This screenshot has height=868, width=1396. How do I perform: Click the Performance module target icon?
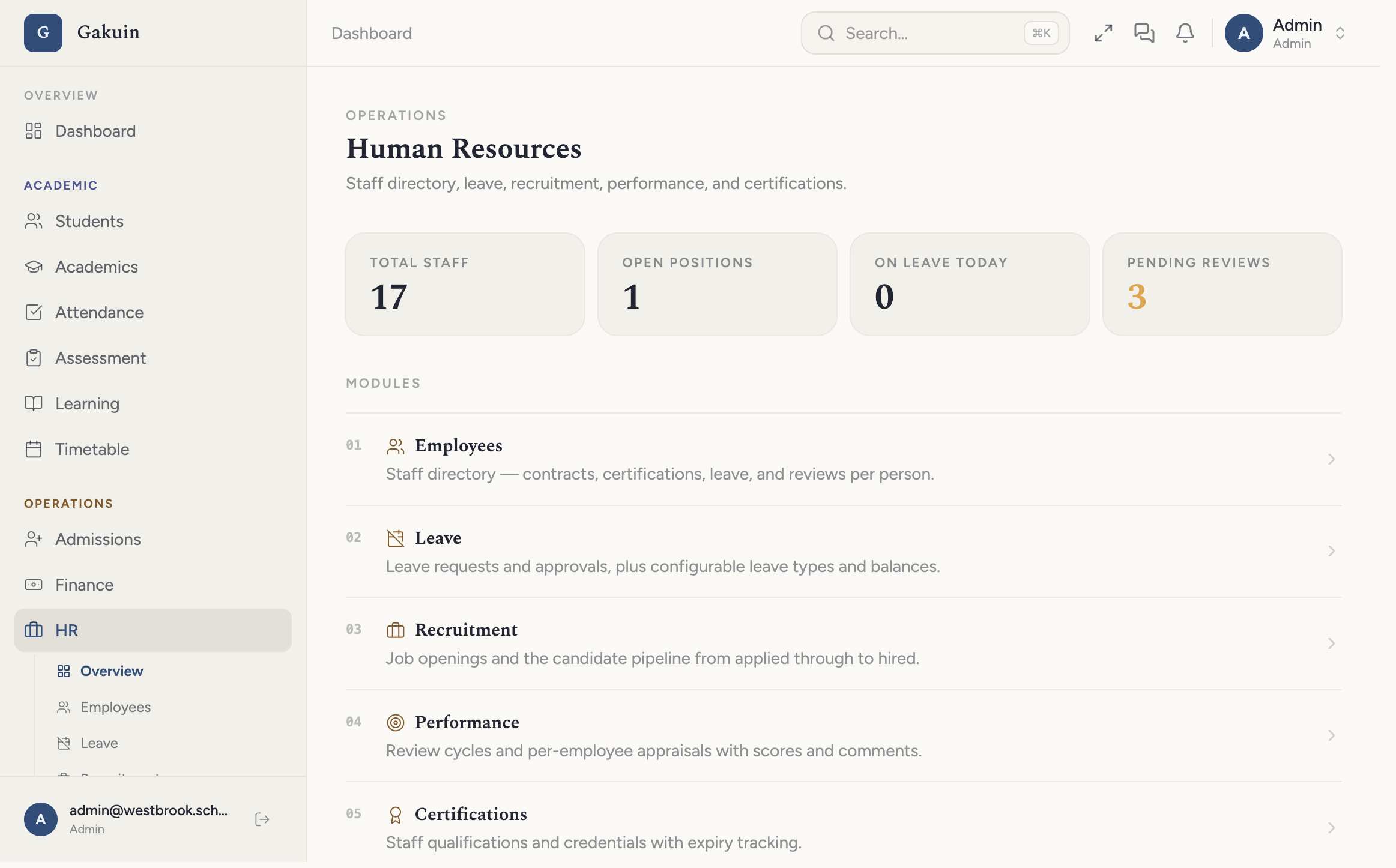coord(396,722)
